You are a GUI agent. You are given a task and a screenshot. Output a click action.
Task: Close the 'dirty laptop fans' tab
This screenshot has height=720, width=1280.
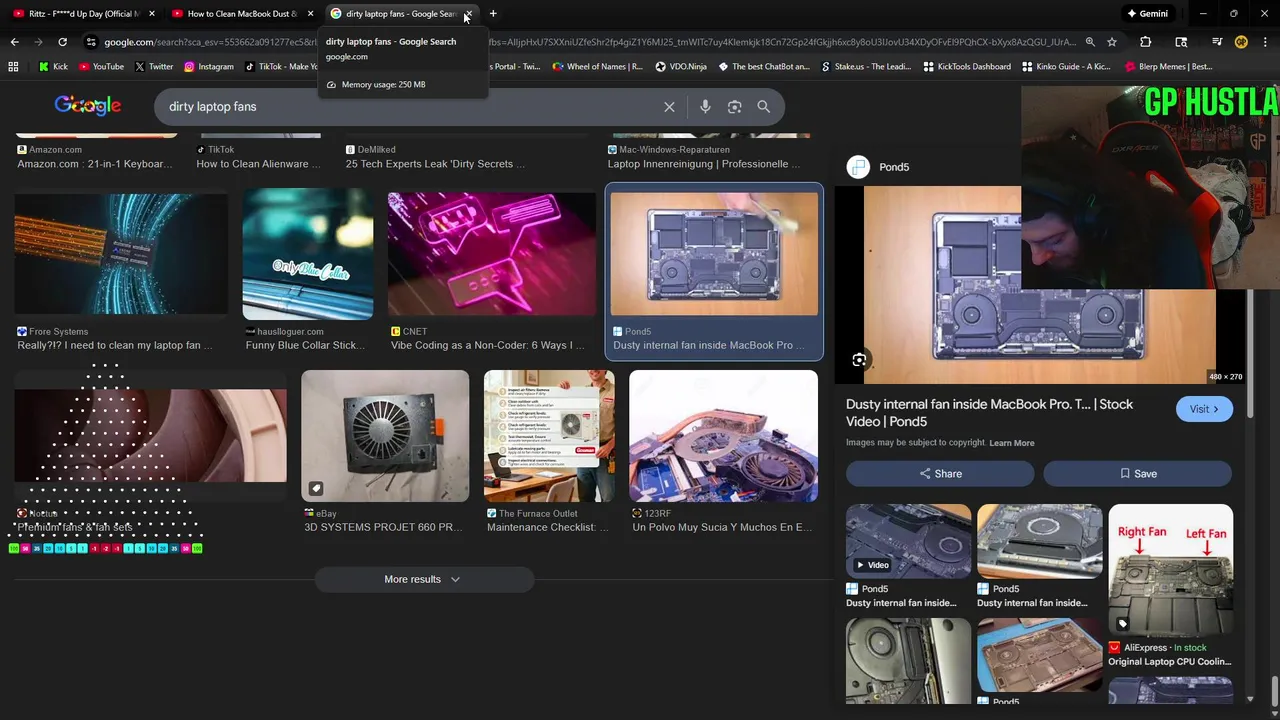pyautogui.click(x=468, y=14)
